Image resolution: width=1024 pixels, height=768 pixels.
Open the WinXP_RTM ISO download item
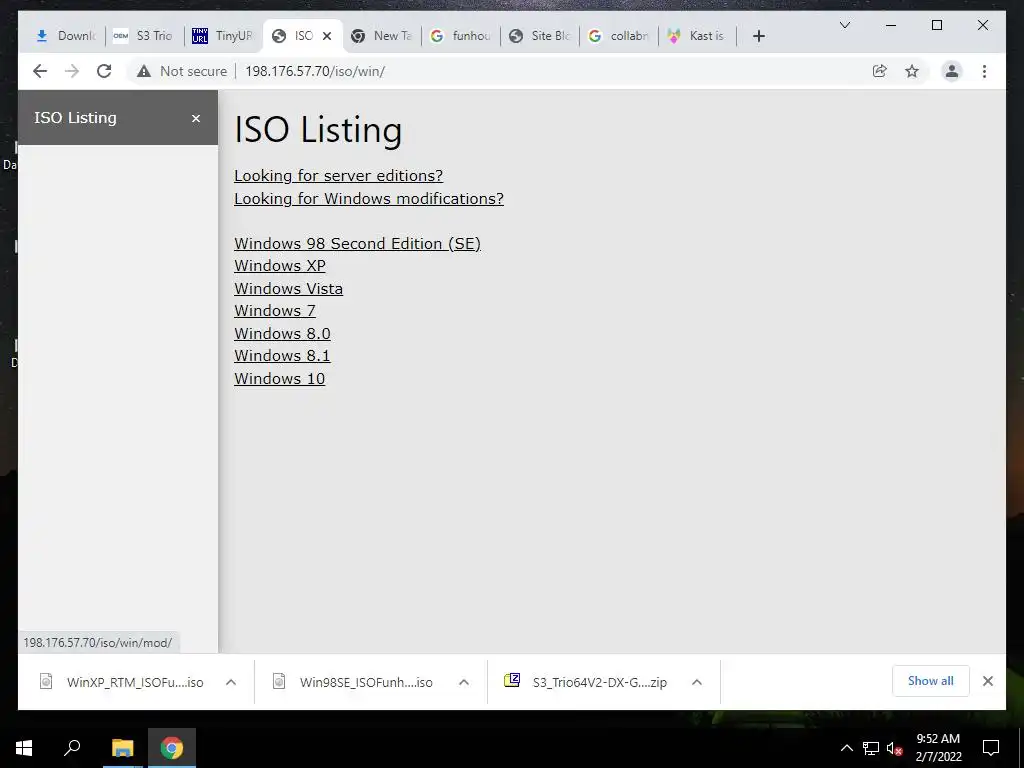coord(121,682)
